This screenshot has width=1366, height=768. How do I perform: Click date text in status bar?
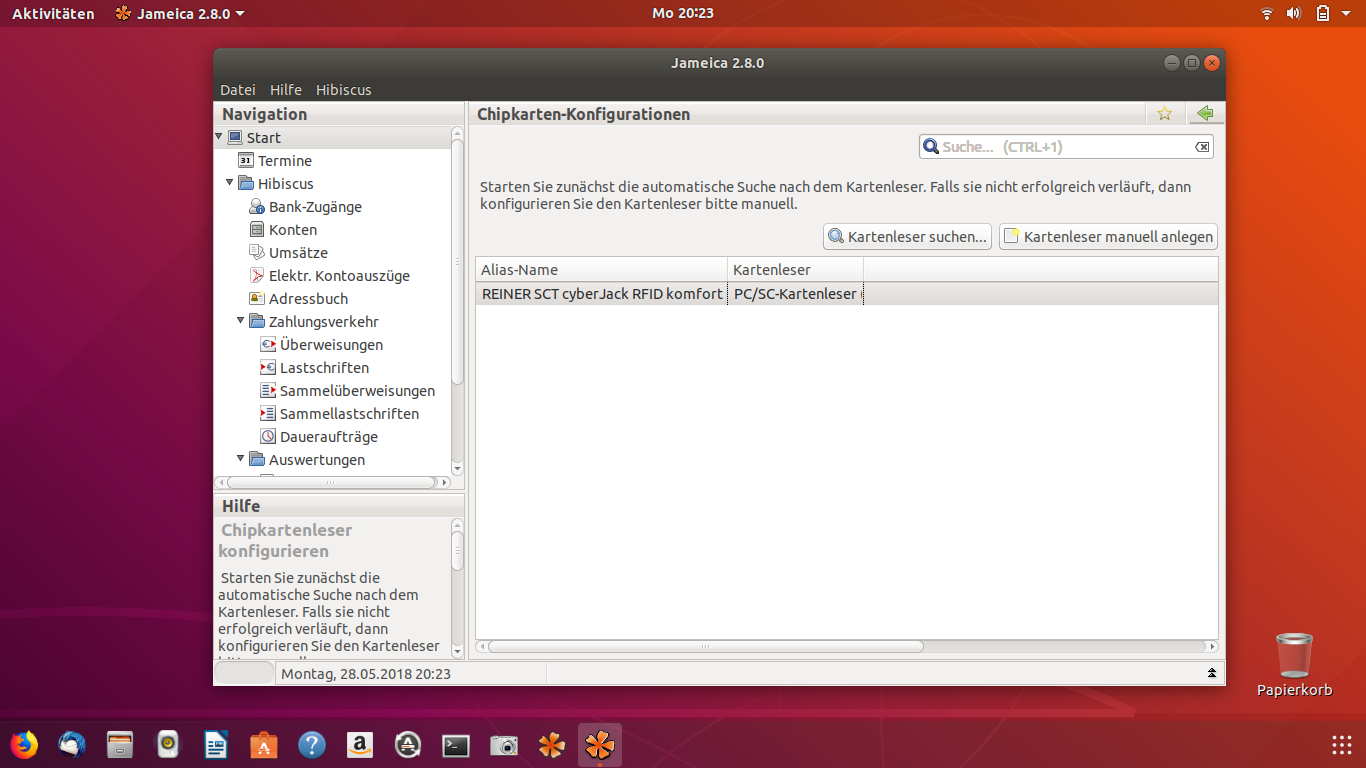point(366,674)
